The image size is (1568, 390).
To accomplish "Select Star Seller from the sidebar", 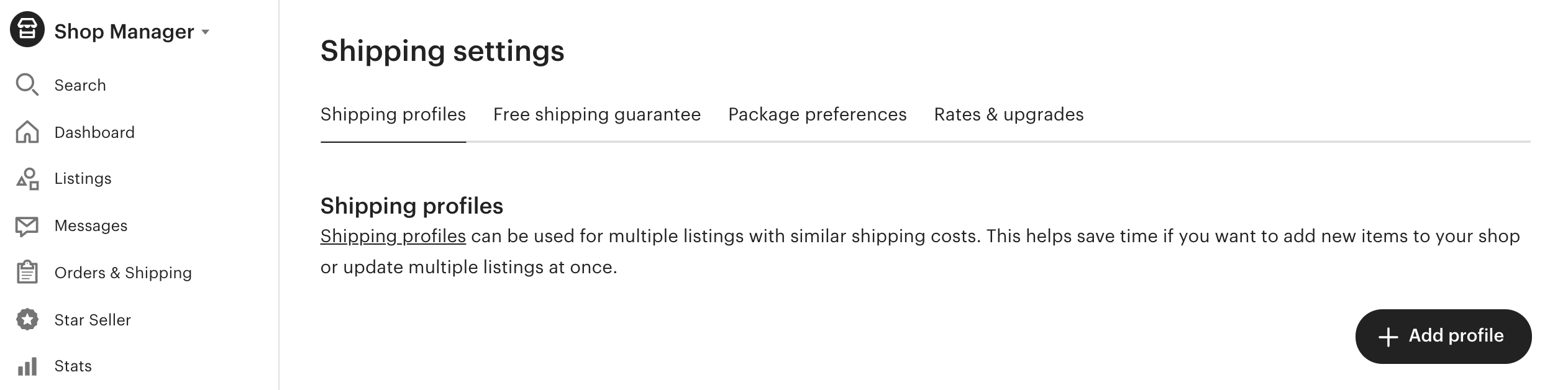I will pyautogui.click(x=93, y=320).
